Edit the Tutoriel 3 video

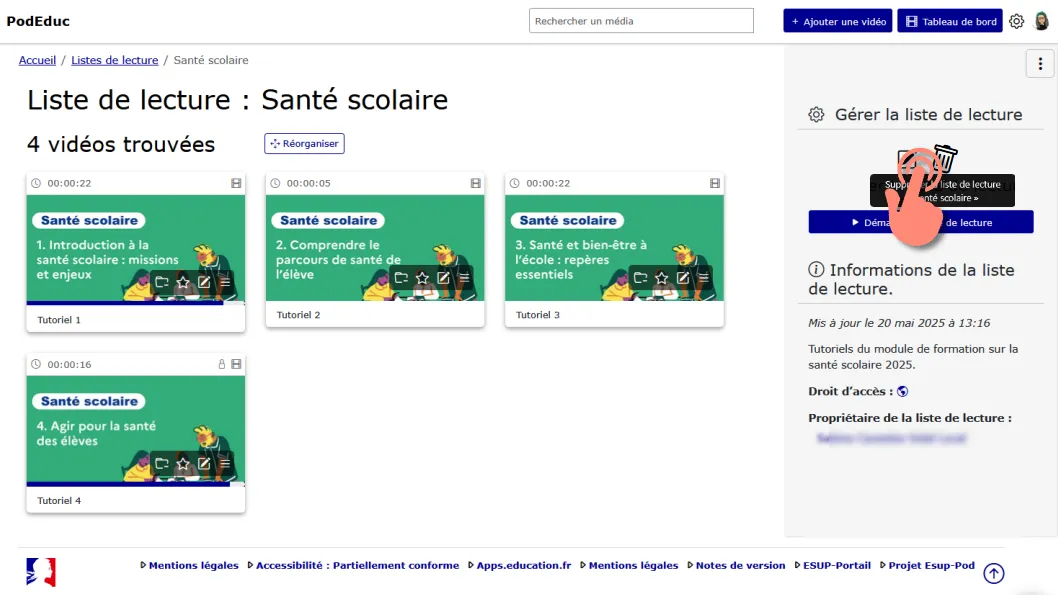pyautogui.click(x=683, y=277)
